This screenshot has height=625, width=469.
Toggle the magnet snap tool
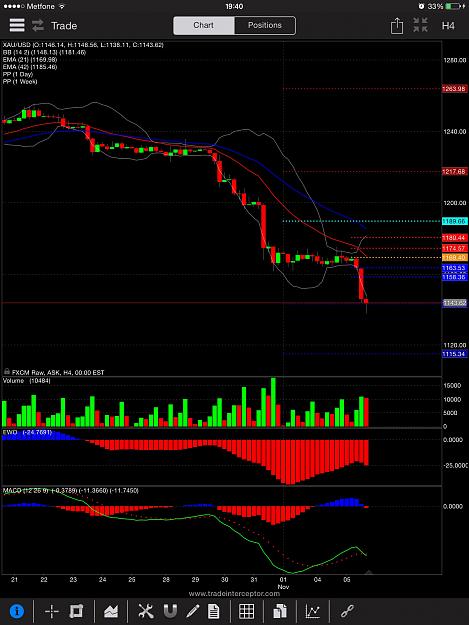point(171,611)
